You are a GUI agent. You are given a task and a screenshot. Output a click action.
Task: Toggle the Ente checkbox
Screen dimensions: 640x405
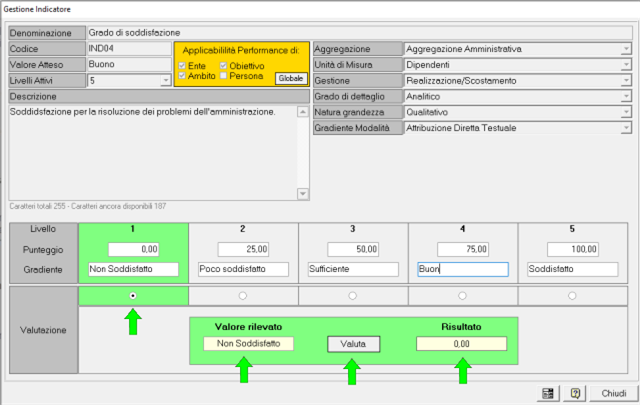point(182,66)
